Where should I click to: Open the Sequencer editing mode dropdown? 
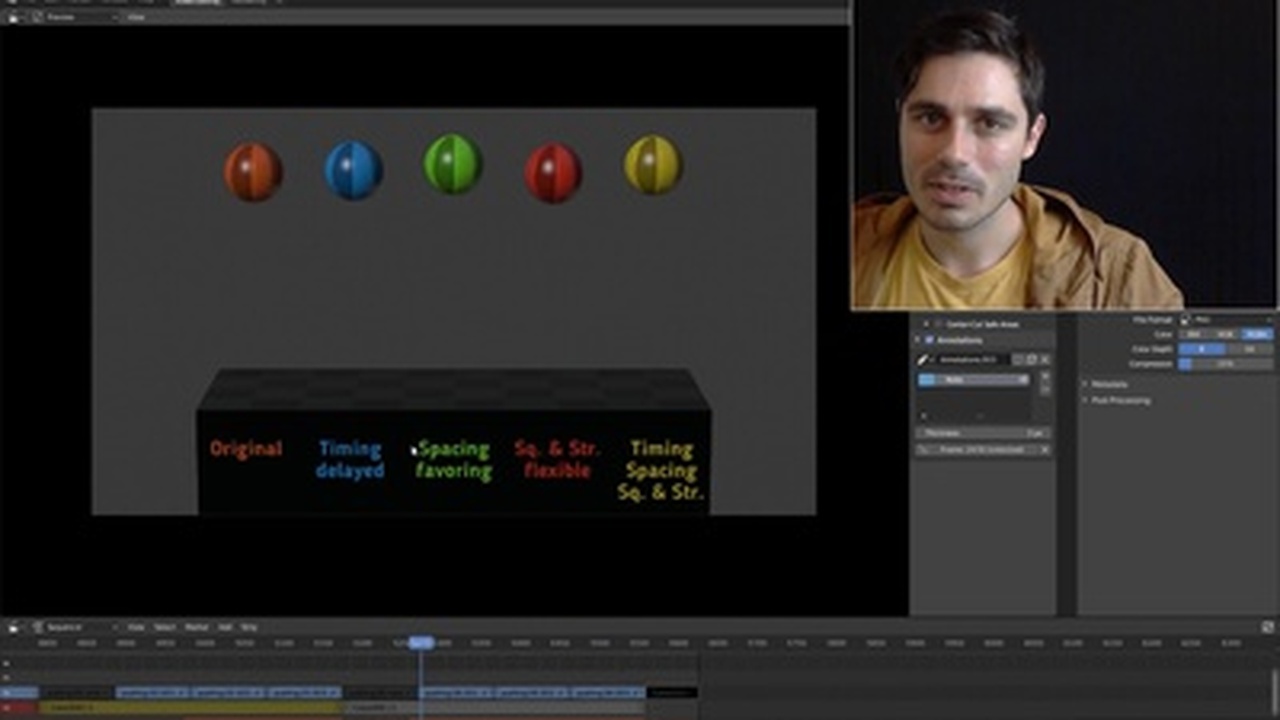(60, 627)
